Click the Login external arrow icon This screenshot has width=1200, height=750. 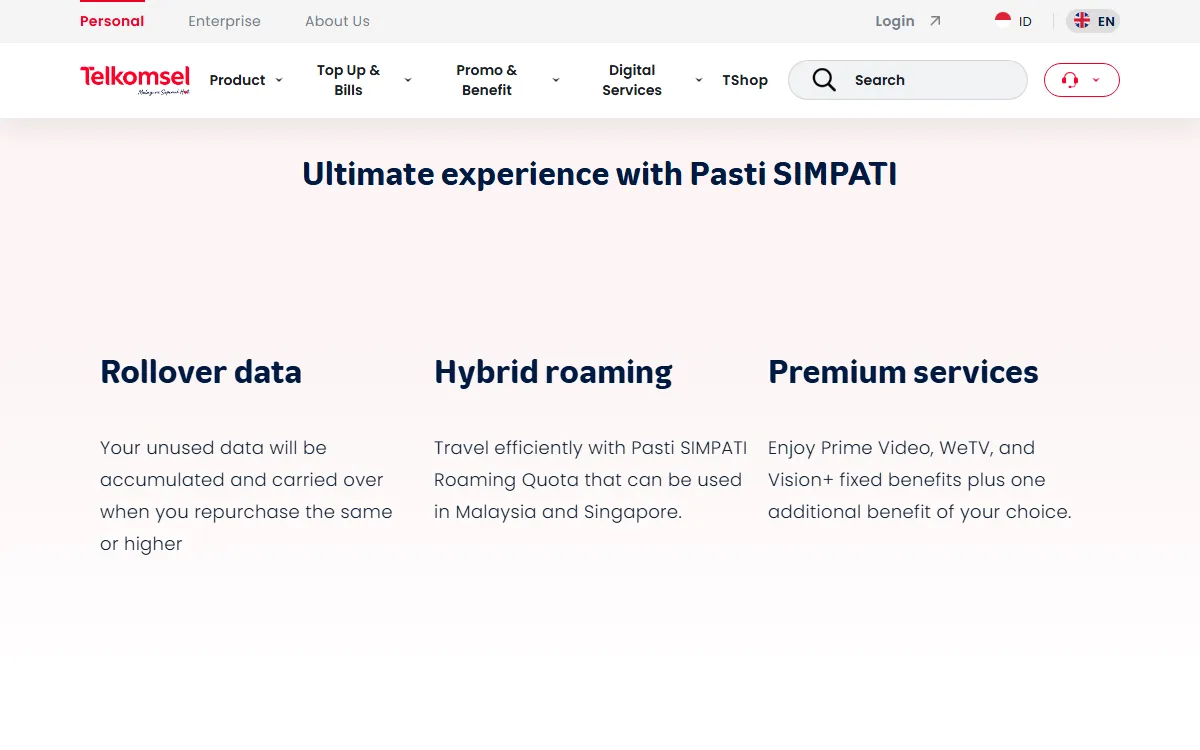(x=935, y=21)
